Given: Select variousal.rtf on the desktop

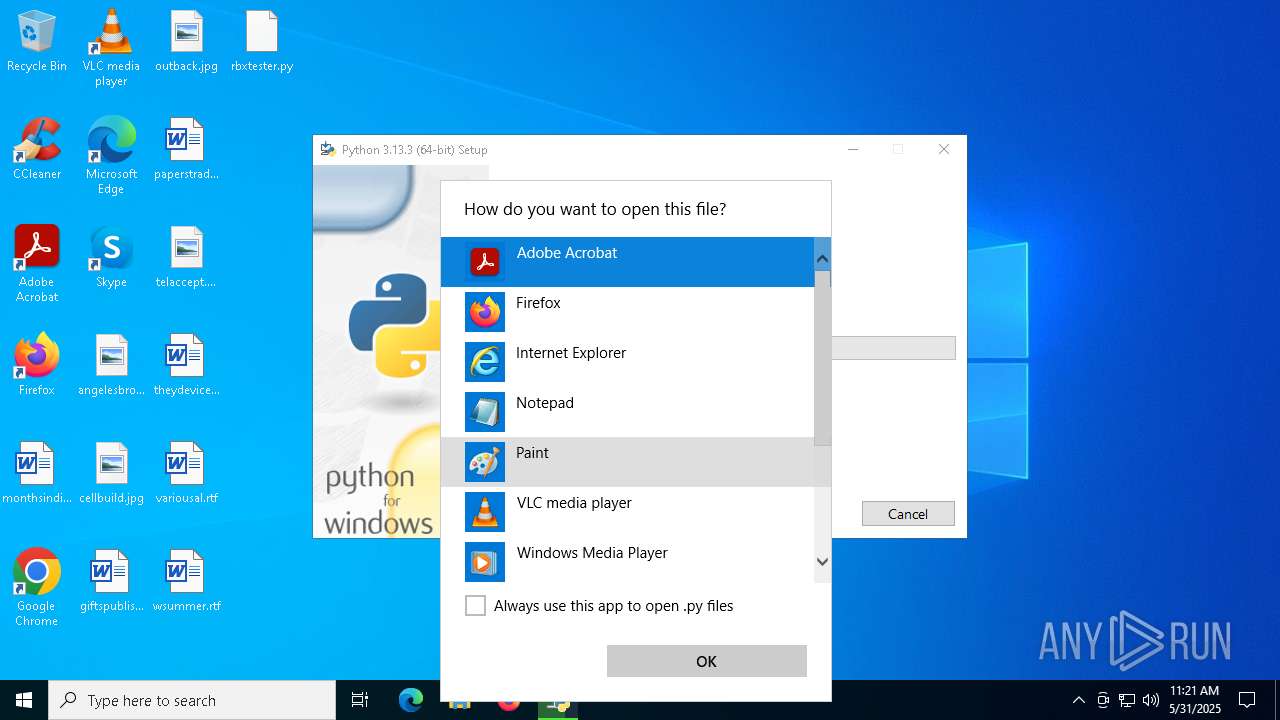Looking at the screenshot, I should click(x=186, y=474).
